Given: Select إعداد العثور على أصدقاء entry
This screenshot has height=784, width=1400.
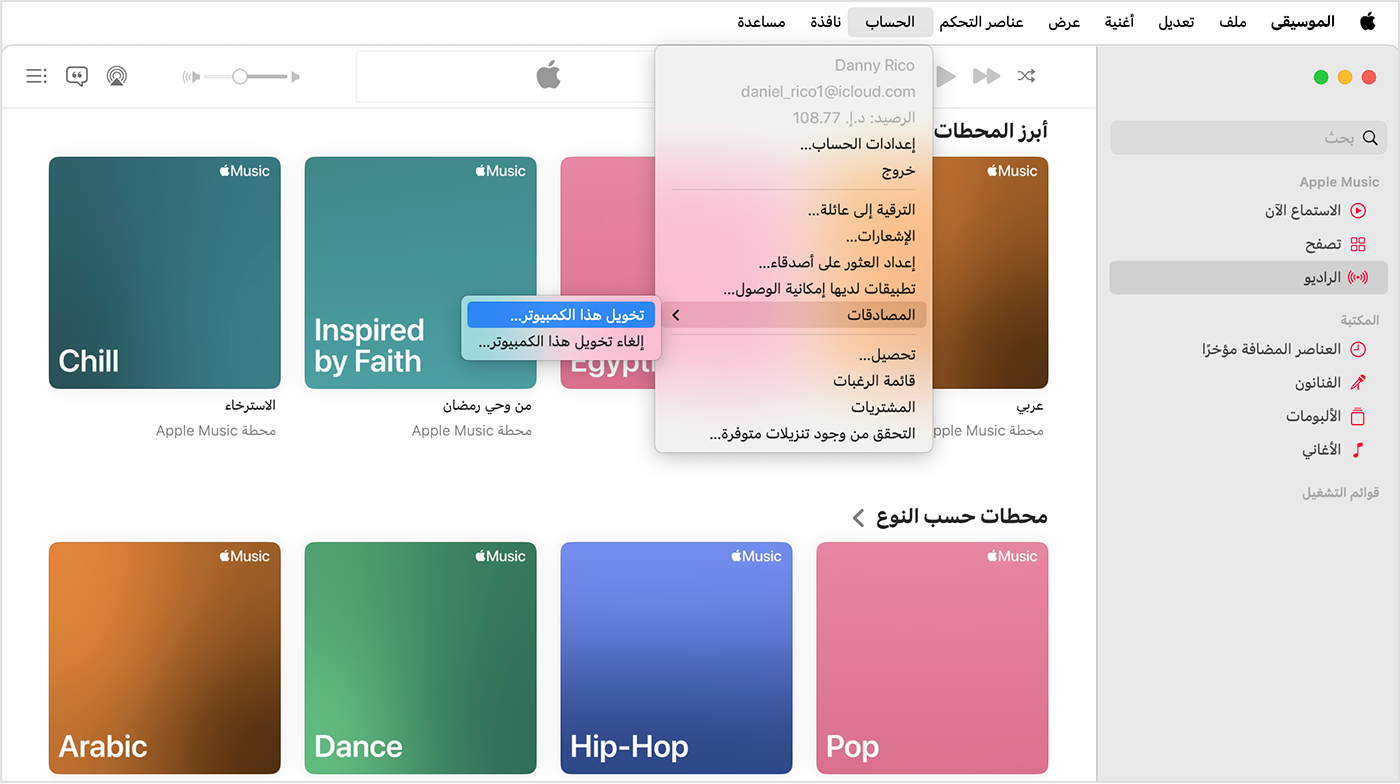Looking at the screenshot, I should click(x=794, y=263).
